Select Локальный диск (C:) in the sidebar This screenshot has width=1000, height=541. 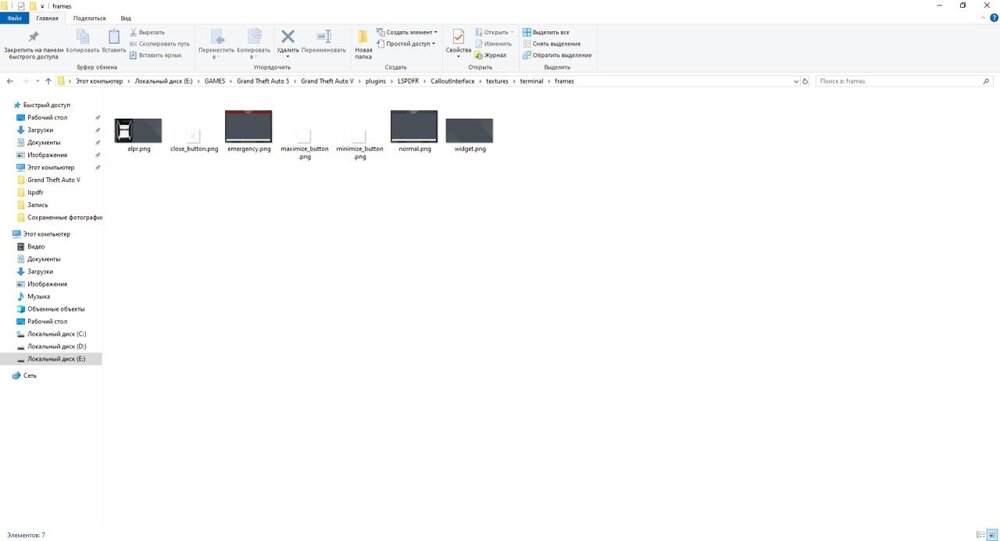click(x=56, y=334)
